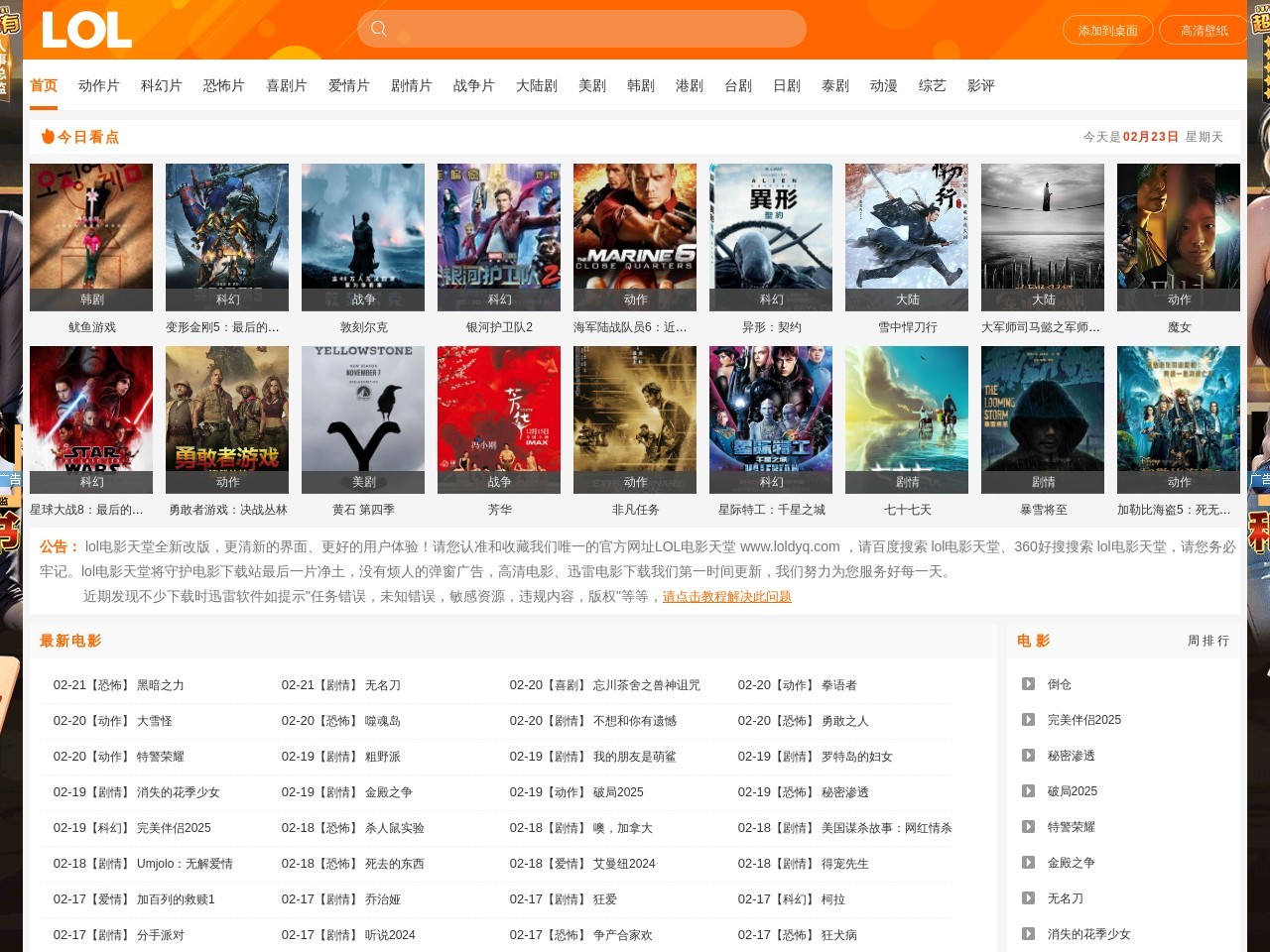Viewport: 1270px width, 952px height.
Task: Open the 异形：契约 poster
Action: tap(771, 237)
